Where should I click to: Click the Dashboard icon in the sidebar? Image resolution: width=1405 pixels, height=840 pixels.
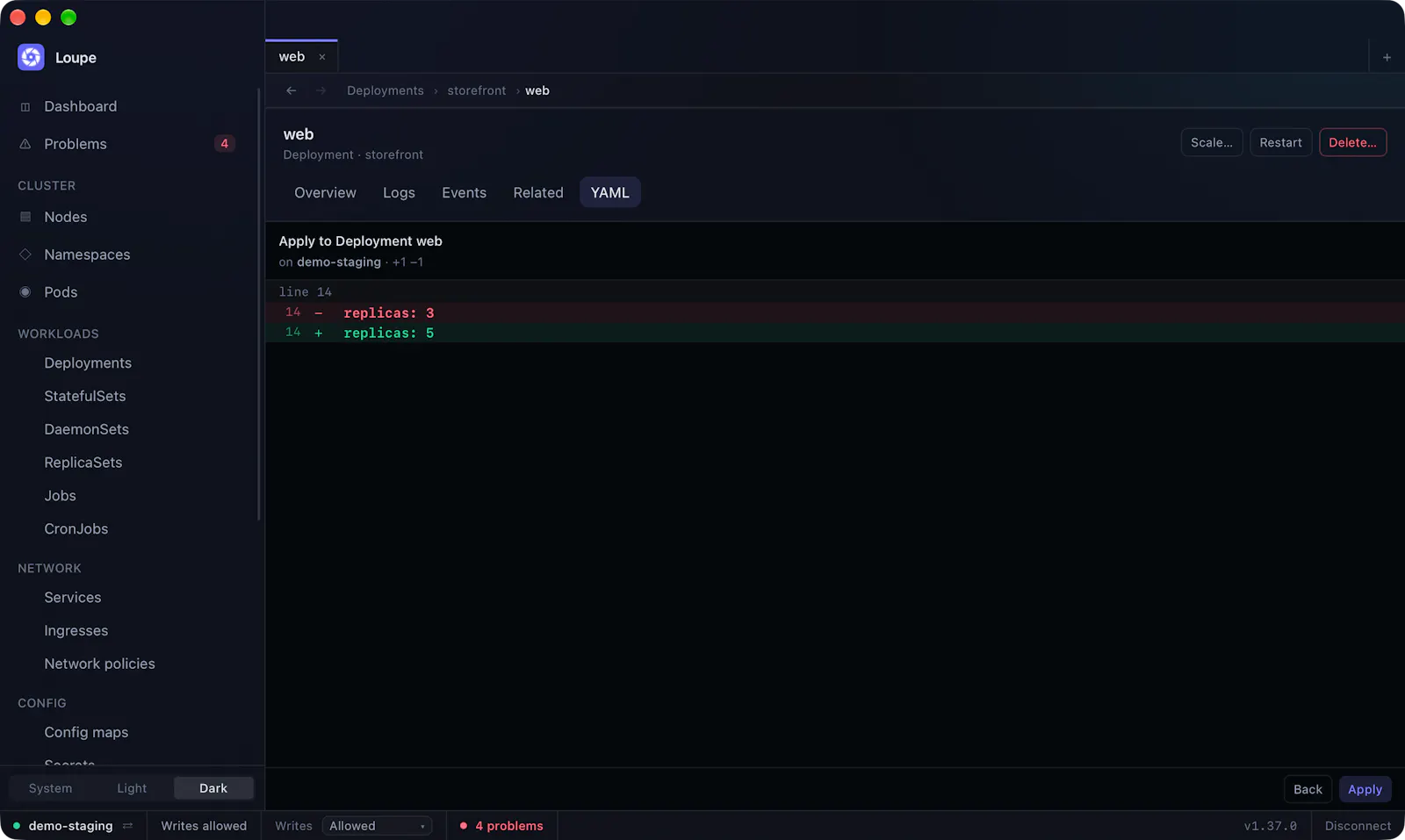pyautogui.click(x=25, y=106)
